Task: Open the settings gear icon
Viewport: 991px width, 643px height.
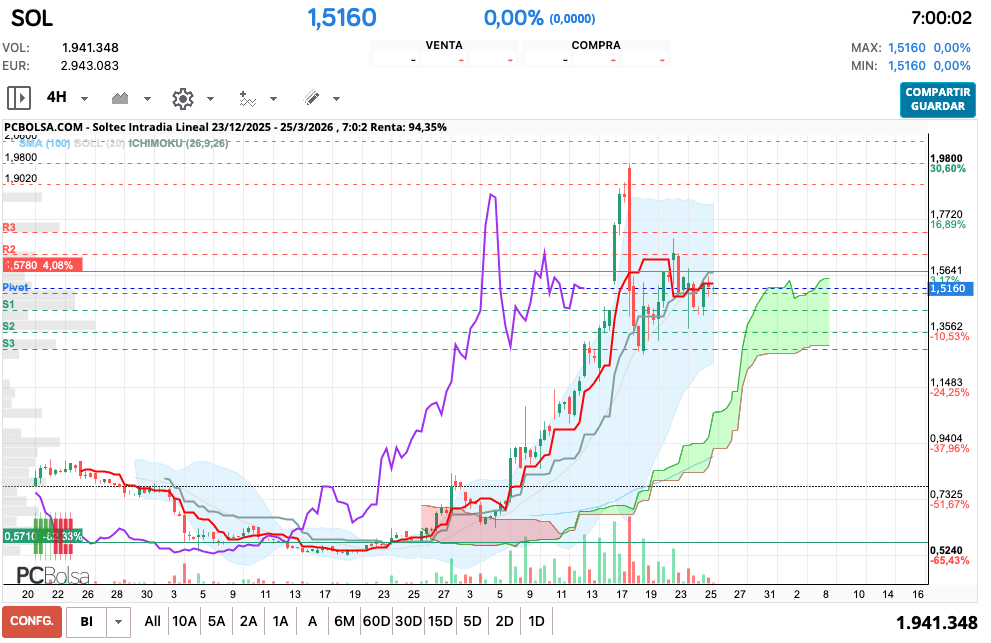Action: click(x=183, y=99)
